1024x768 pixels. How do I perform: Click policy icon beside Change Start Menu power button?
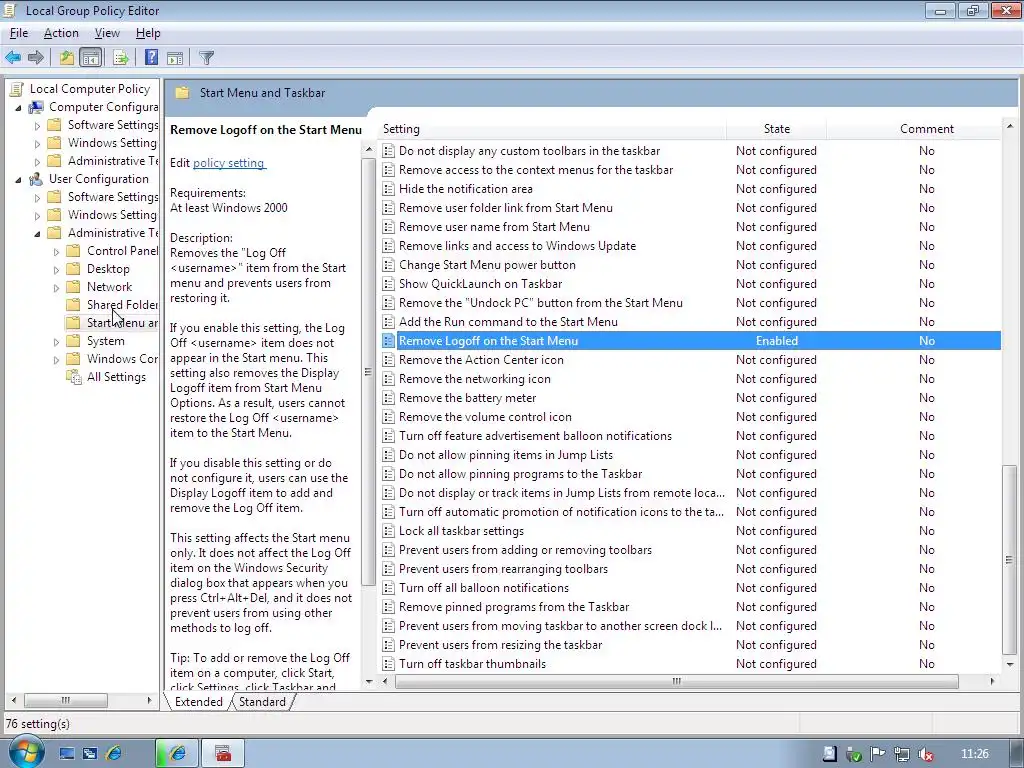(x=389, y=264)
